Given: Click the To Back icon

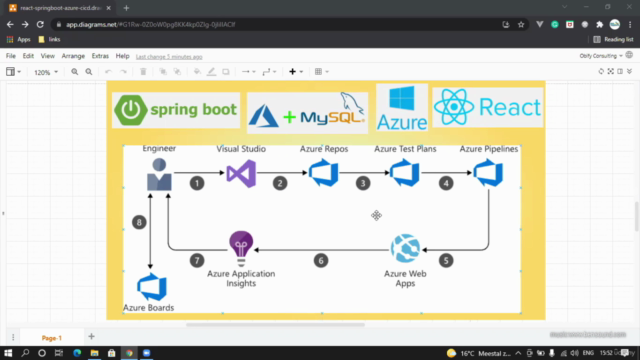Looking at the screenshot, I should point(177,72).
